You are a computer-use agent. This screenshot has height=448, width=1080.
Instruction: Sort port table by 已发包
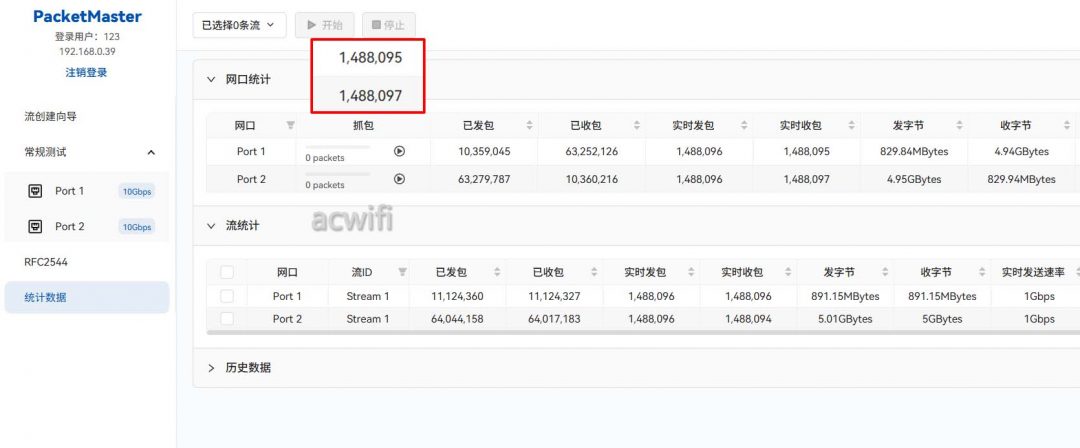click(x=530, y=125)
